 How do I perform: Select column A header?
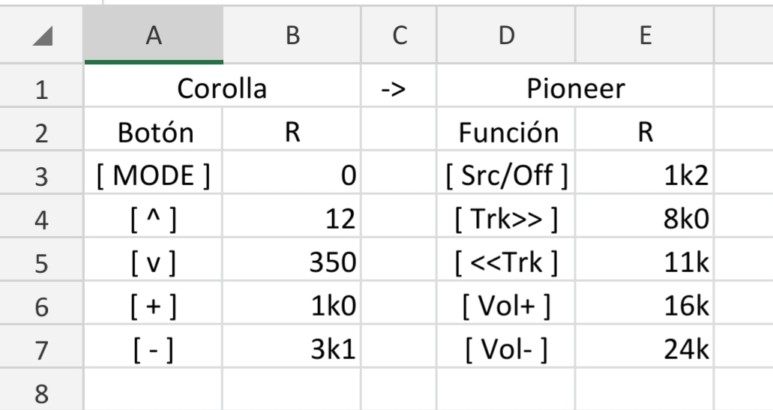click(153, 35)
